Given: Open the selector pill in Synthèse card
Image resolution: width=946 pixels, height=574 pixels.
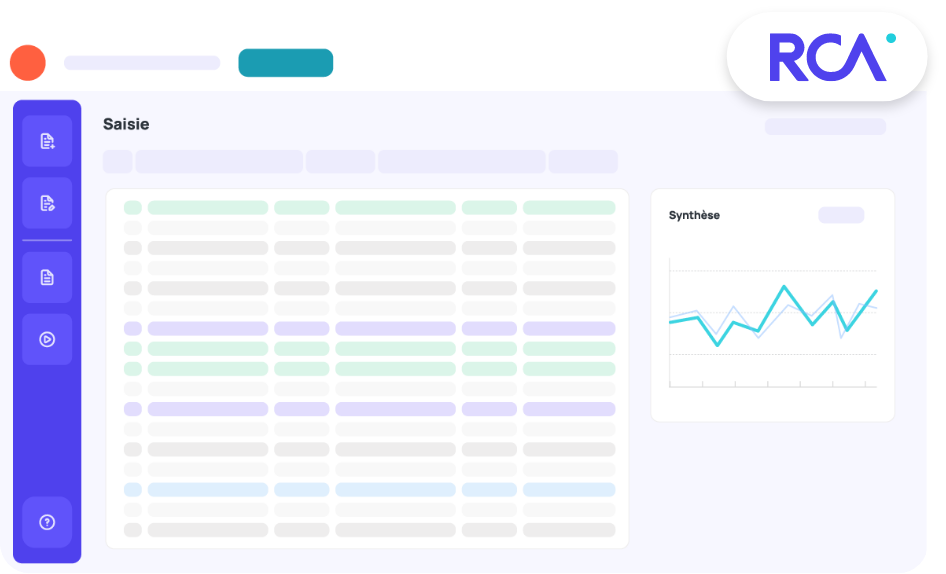Looking at the screenshot, I should pos(840,215).
